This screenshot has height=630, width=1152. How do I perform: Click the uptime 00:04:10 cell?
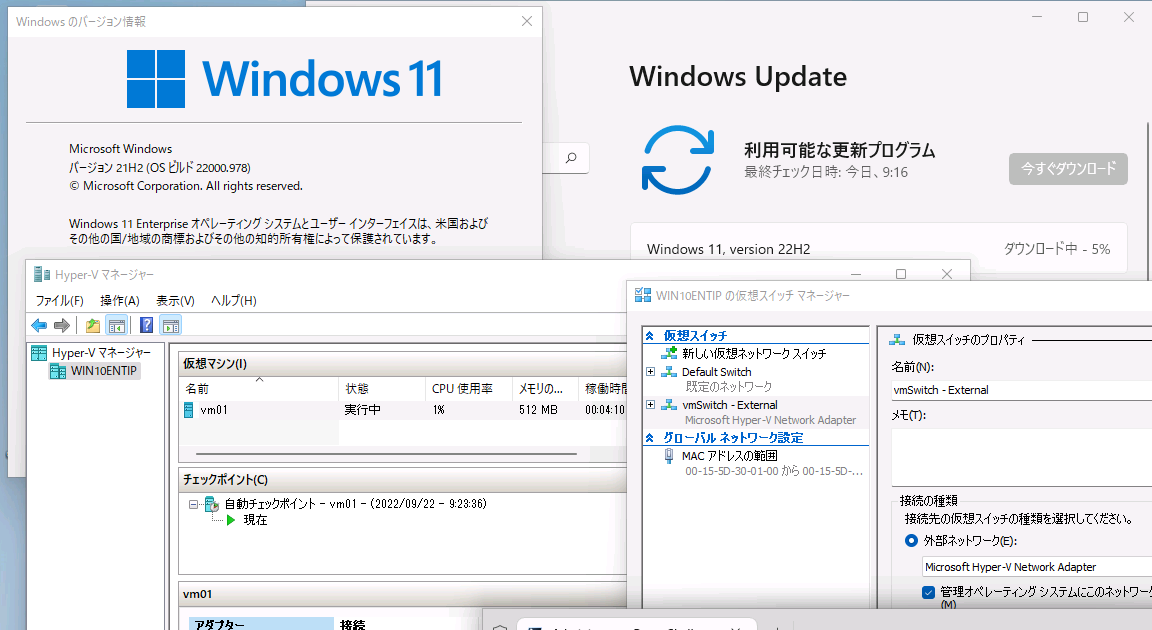pos(604,410)
